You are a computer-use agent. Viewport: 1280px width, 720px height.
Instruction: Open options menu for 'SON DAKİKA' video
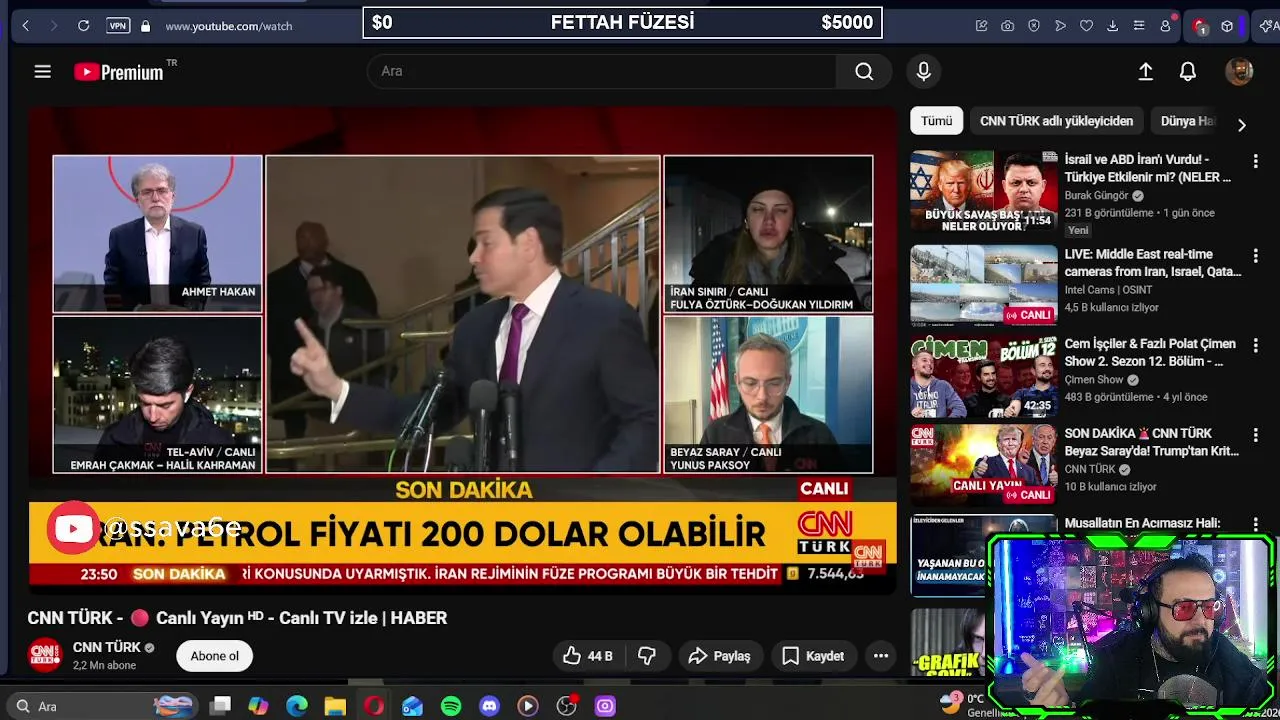(x=1256, y=435)
